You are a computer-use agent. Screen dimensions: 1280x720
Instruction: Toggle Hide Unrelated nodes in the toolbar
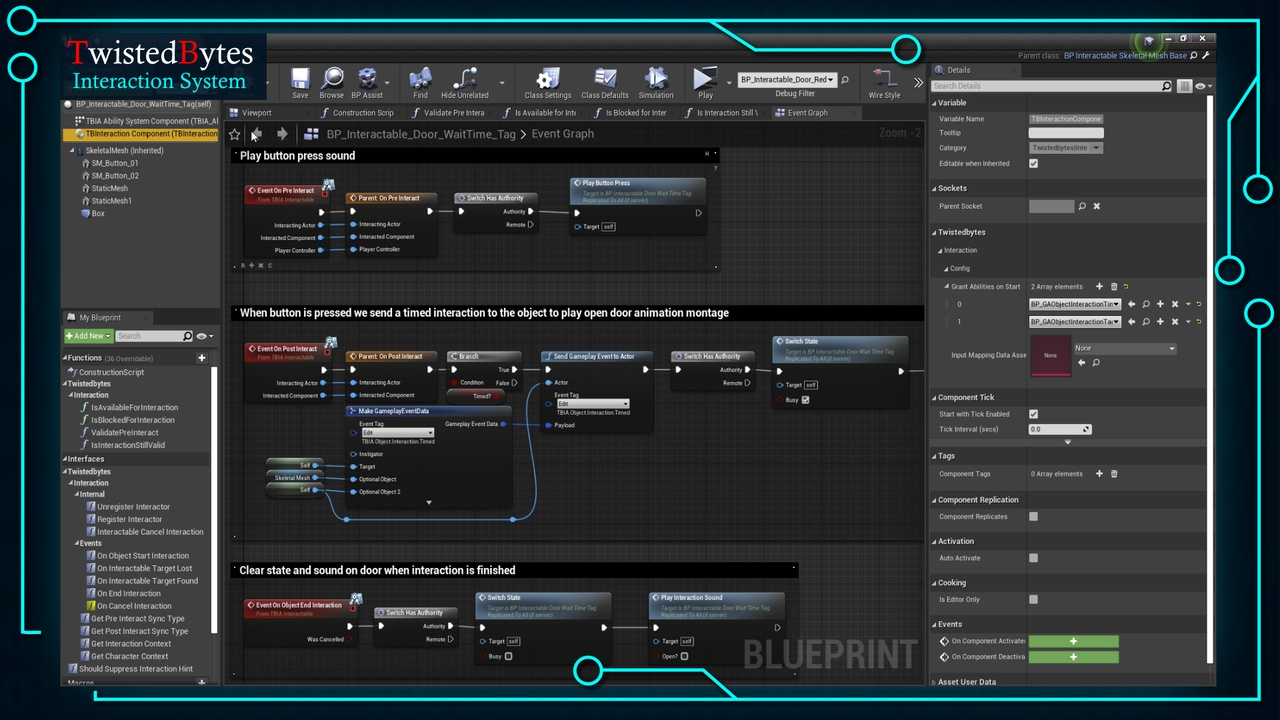(x=464, y=82)
